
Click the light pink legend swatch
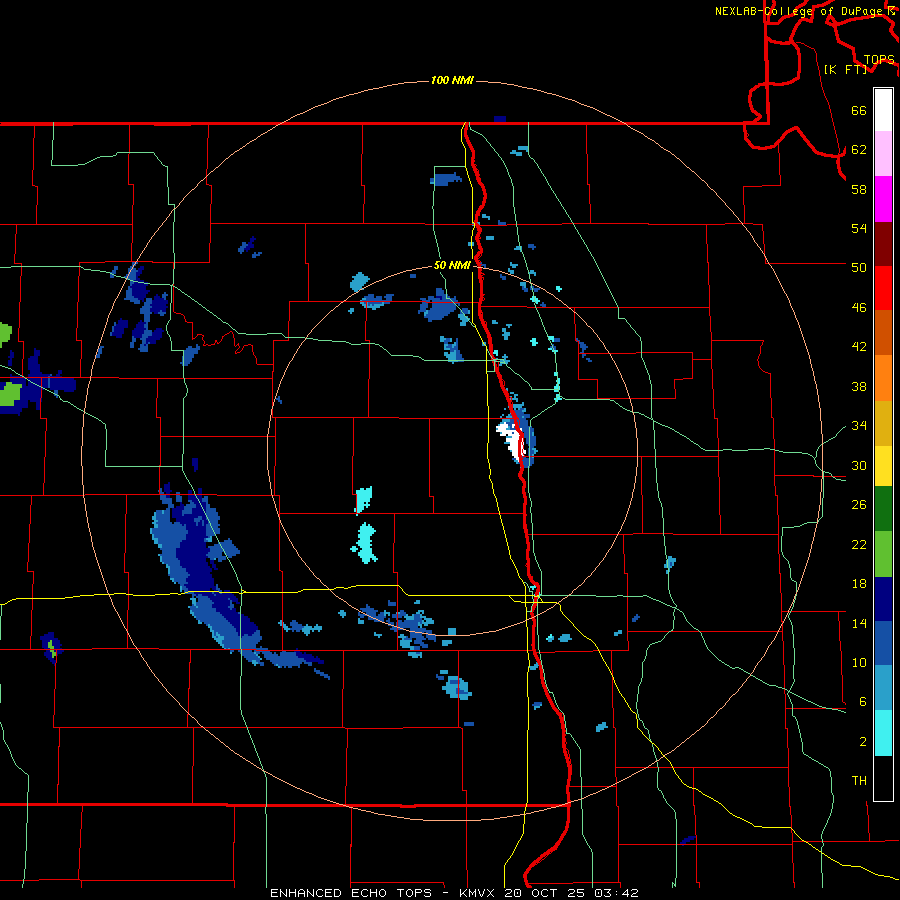(883, 154)
